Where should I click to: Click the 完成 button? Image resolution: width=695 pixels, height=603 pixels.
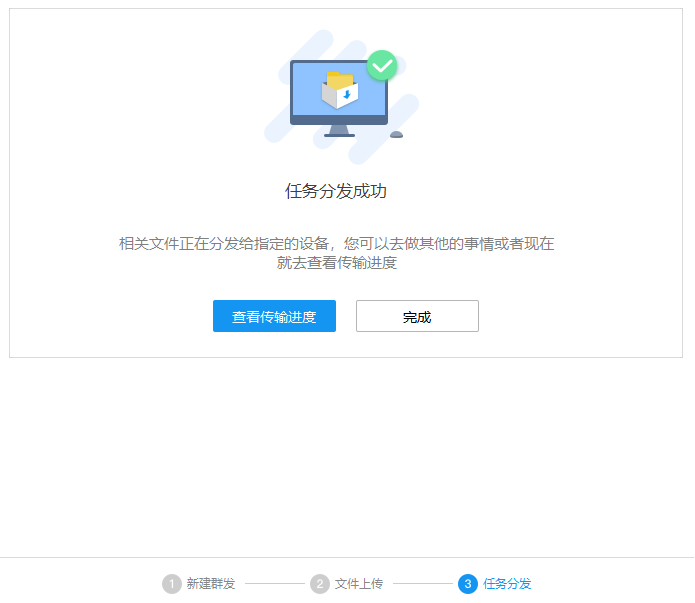[x=417, y=316]
